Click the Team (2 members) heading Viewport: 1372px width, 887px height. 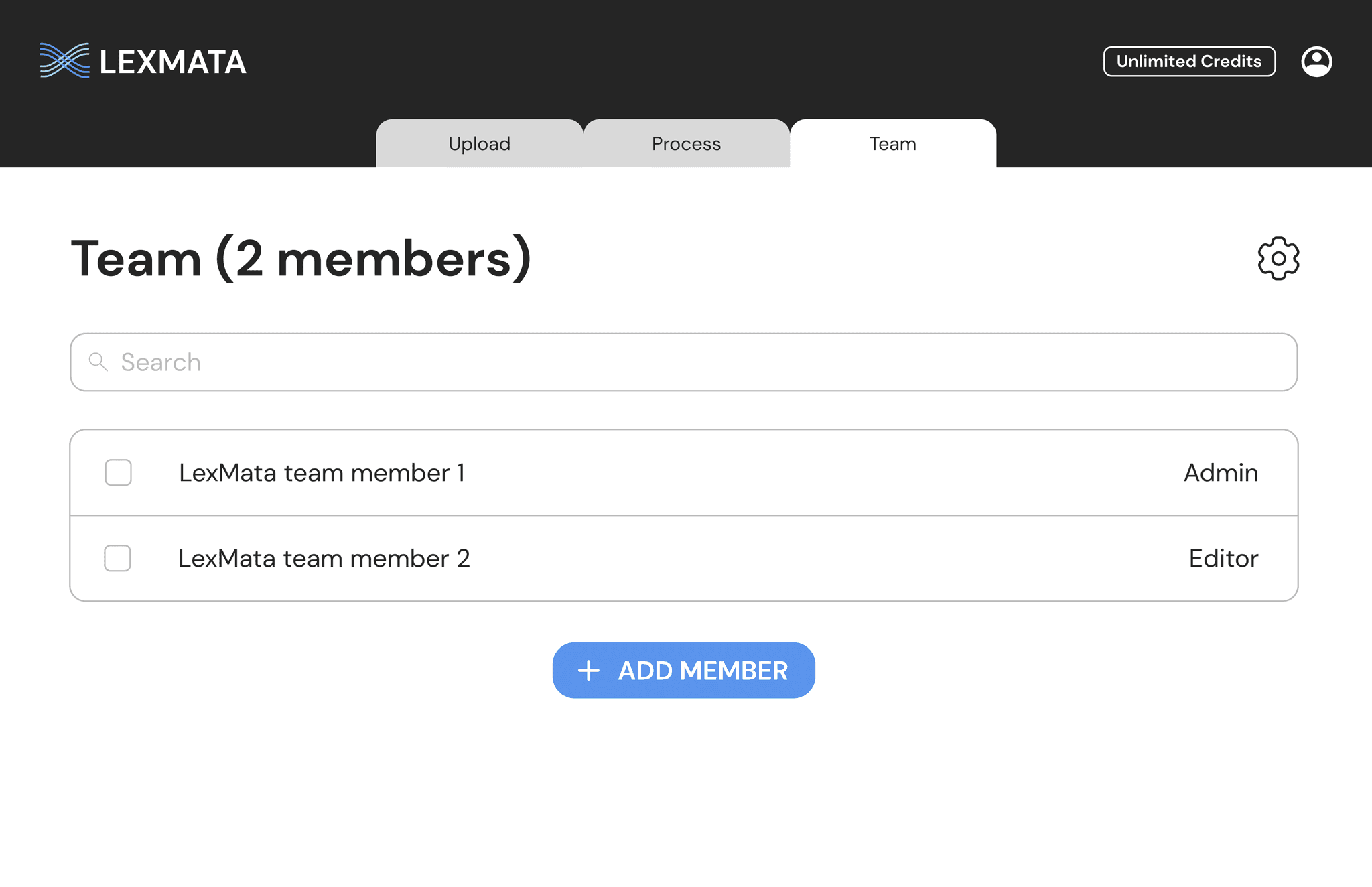tap(301, 259)
